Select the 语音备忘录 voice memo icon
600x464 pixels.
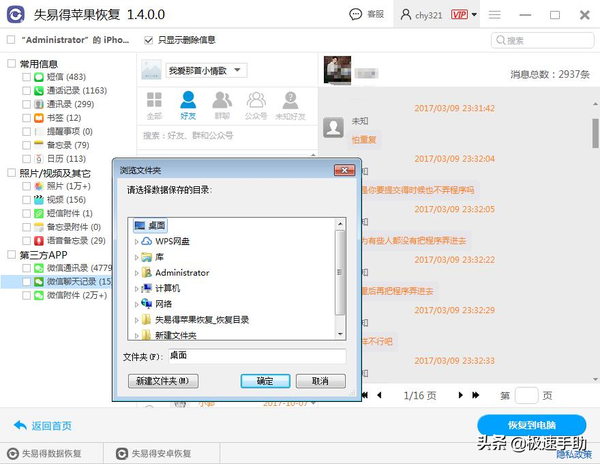point(39,241)
